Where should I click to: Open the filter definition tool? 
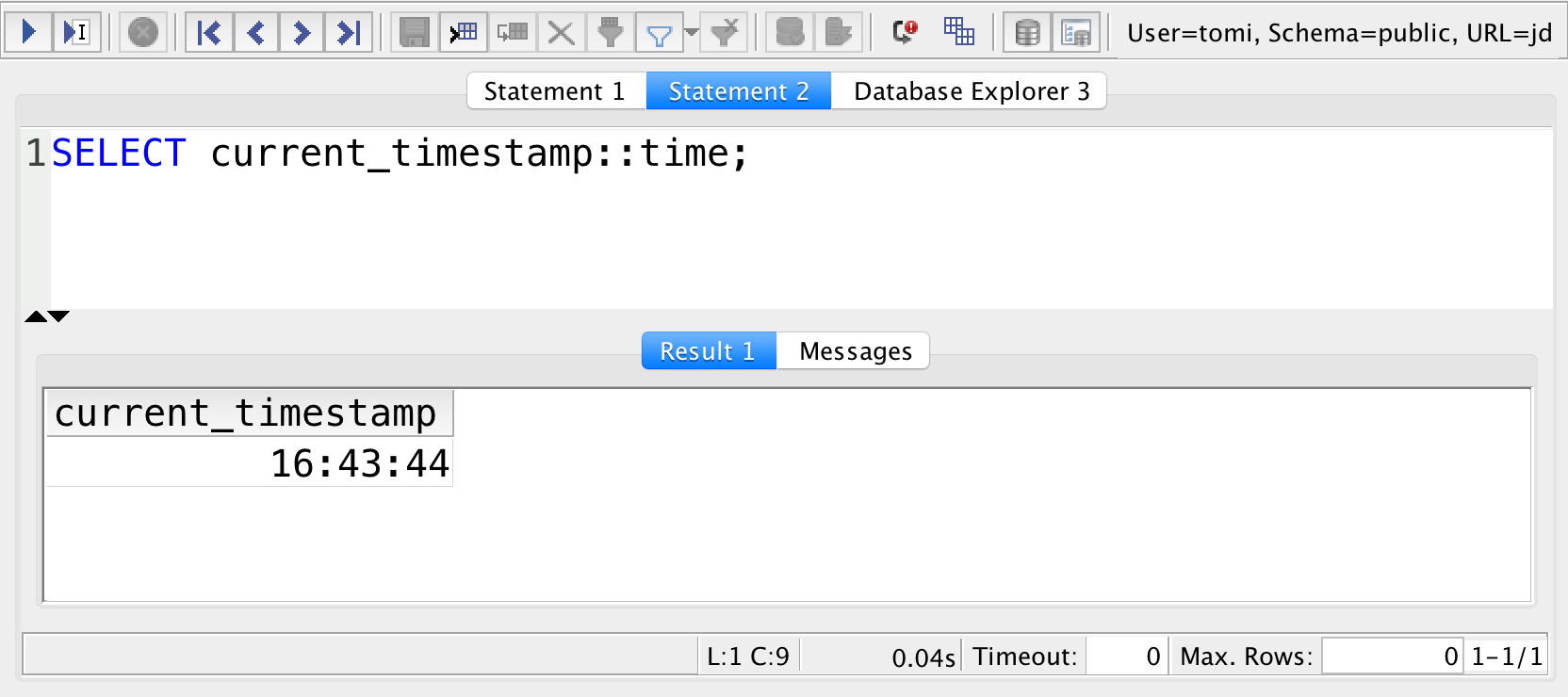click(x=611, y=31)
